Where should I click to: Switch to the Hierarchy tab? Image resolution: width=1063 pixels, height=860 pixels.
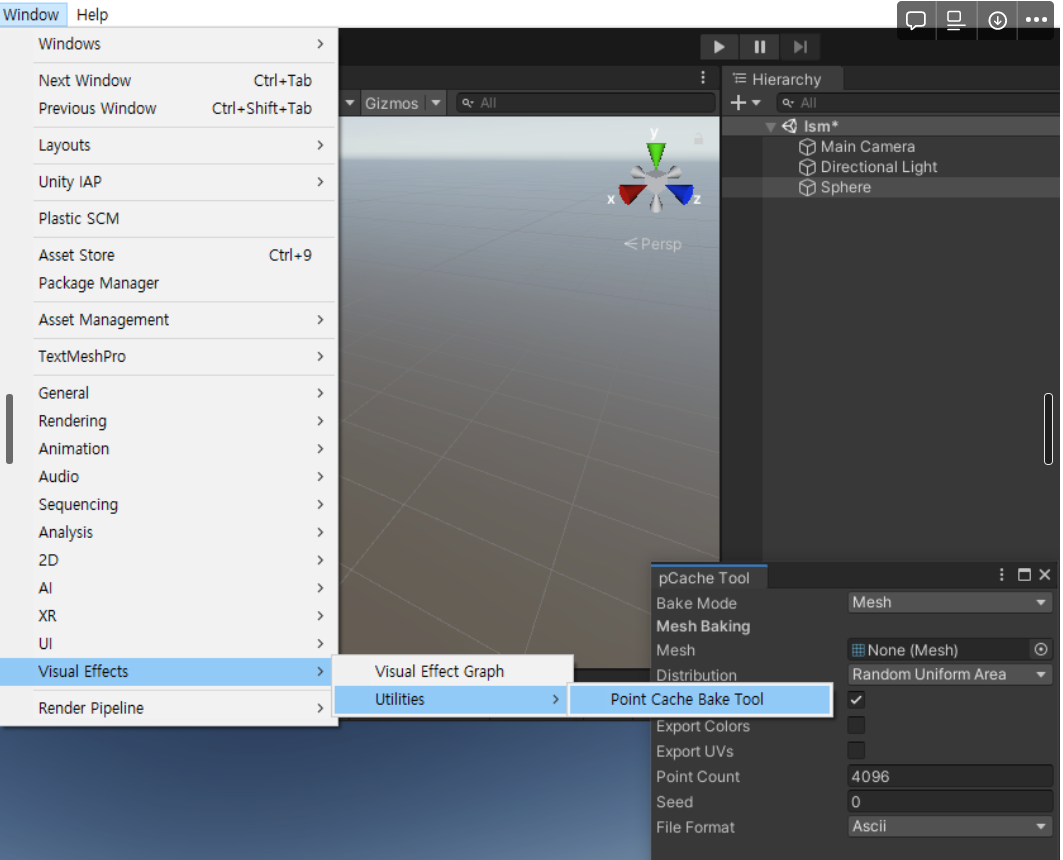pyautogui.click(x=783, y=79)
